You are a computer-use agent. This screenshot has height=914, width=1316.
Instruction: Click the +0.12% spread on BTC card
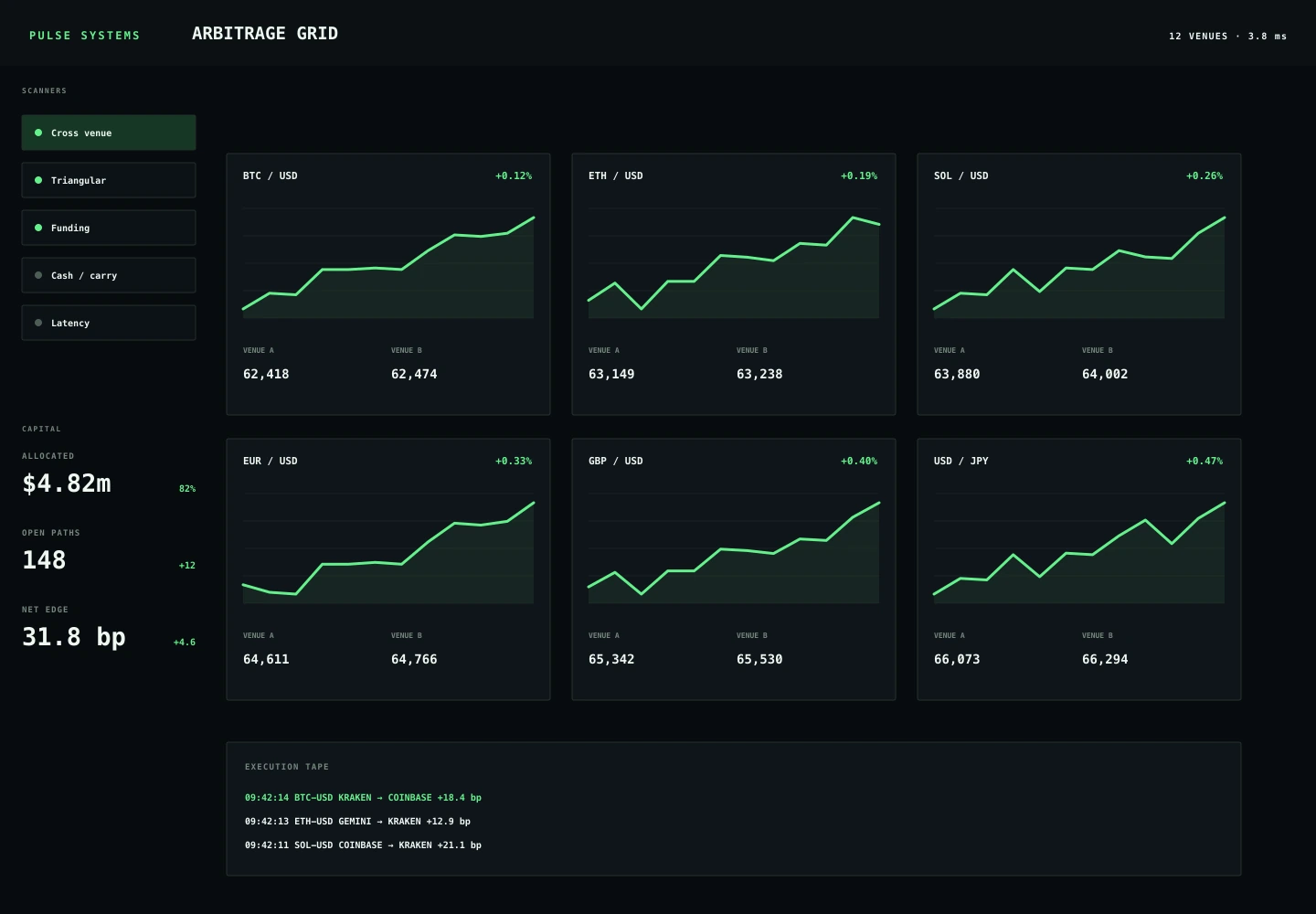[x=514, y=175]
